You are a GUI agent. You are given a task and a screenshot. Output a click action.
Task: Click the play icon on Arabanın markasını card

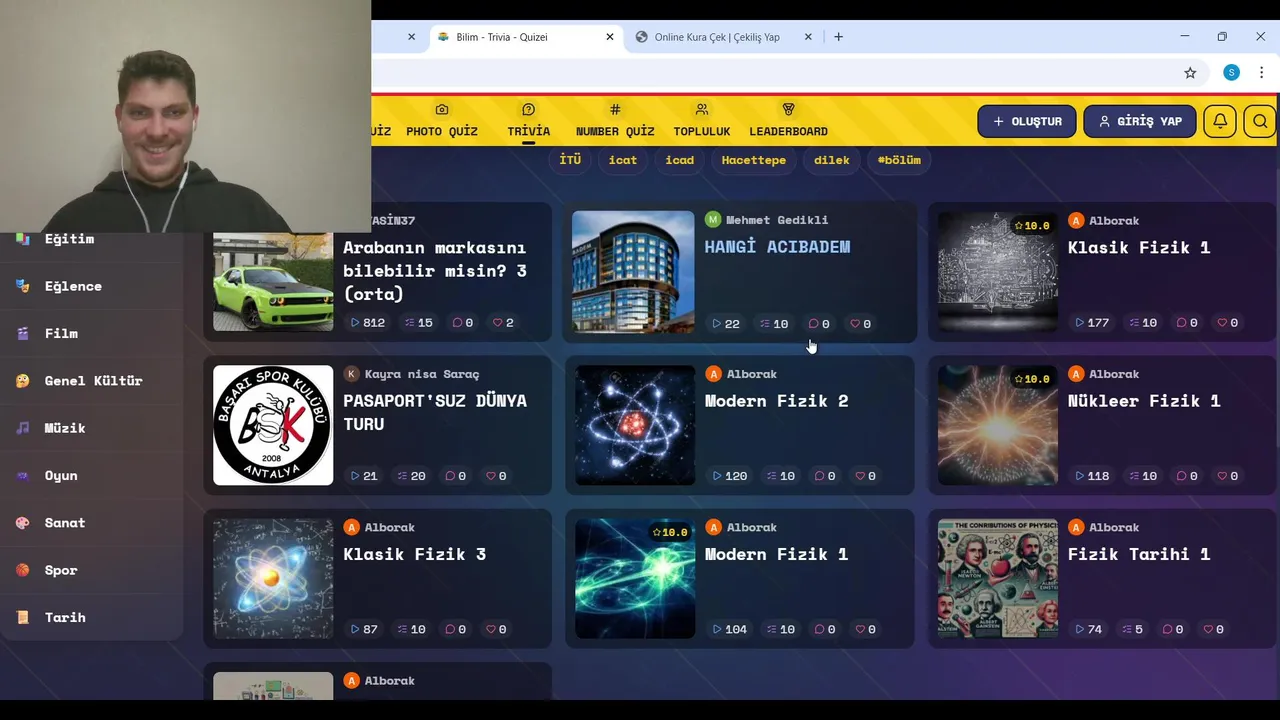(355, 323)
